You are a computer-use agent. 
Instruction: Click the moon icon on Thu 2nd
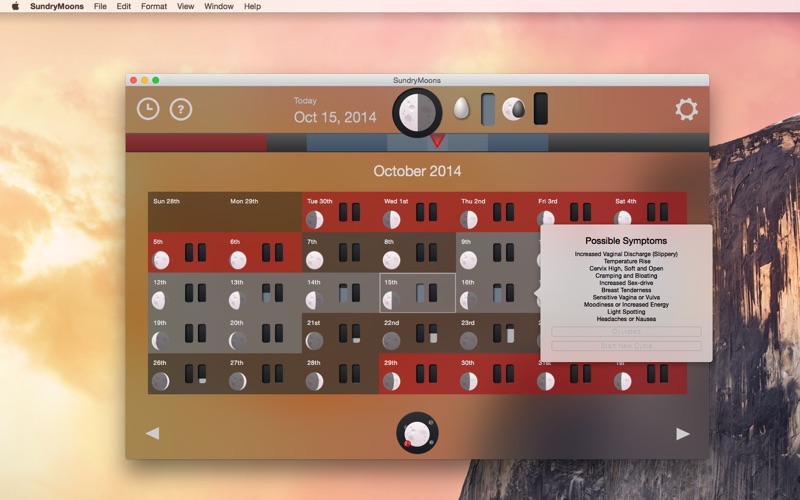[x=469, y=220]
